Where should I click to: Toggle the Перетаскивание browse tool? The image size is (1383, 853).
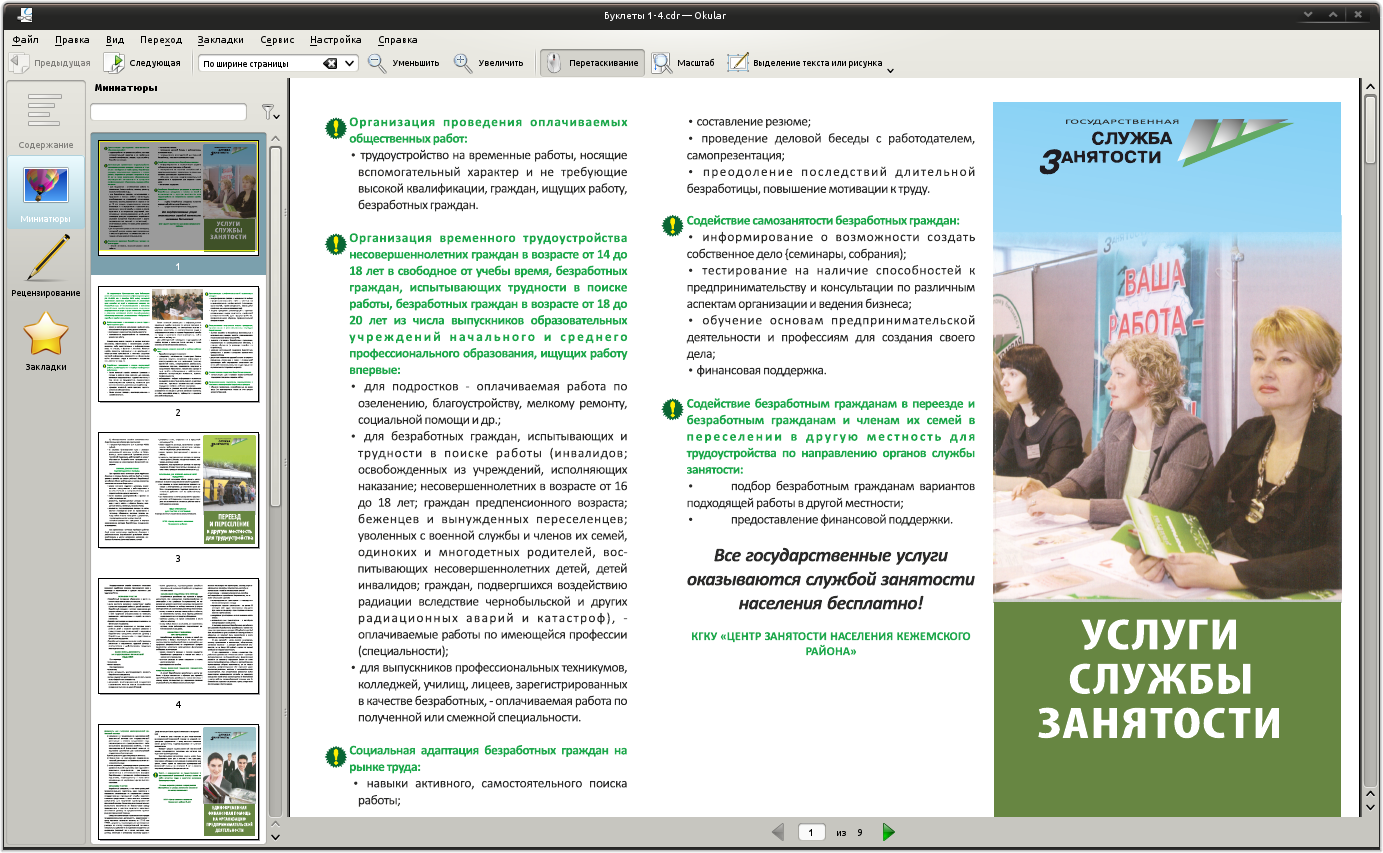click(x=593, y=63)
